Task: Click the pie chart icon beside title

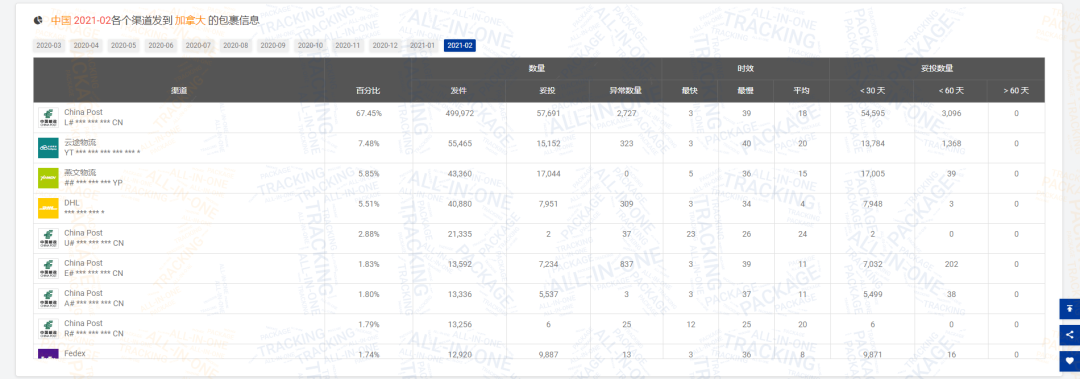Action: pos(38,20)
